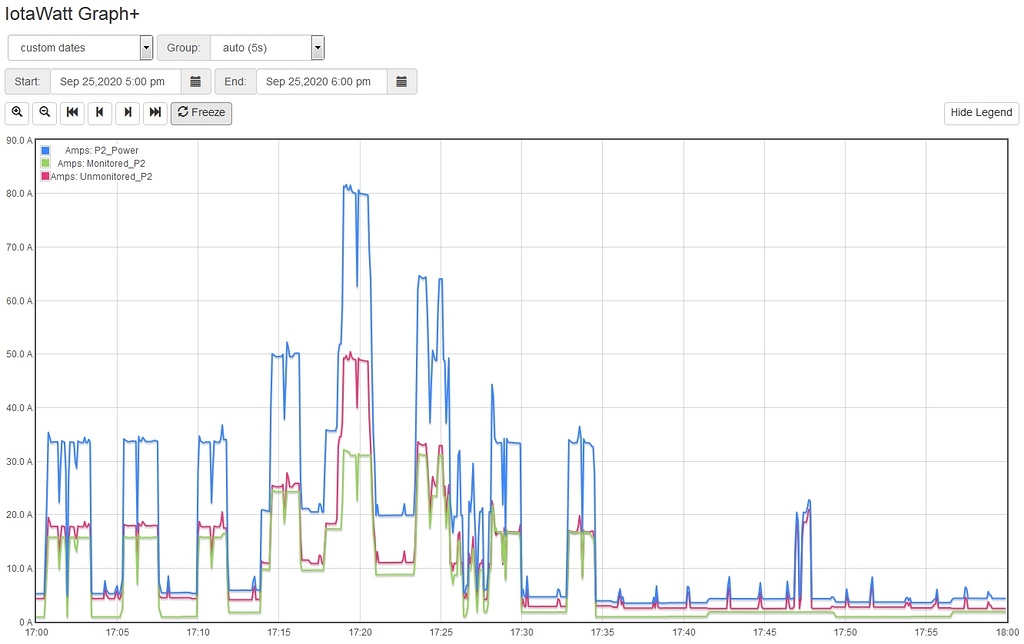The height and width of the screenshot is (644, 1024).
Task: Click the red Unmonitored_P2 legend swatch
Action: coord(44,177)
